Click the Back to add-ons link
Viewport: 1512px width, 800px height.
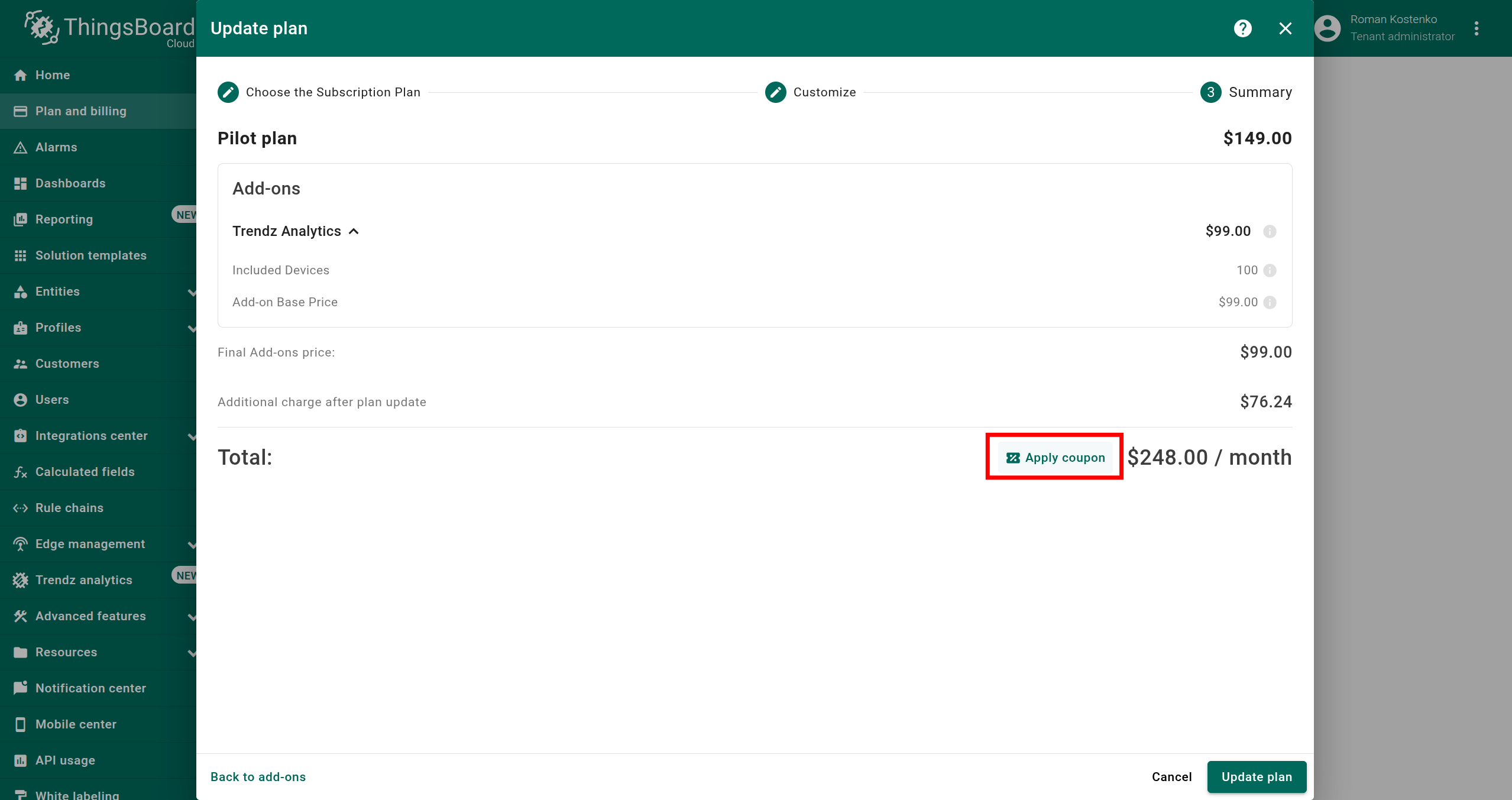tap(258, 776)
